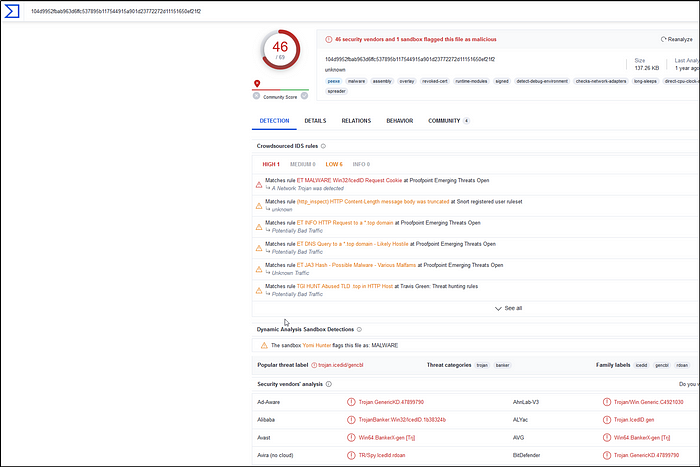Filter IDS rules by HIGH severity
This screenshot has height=467, width=700.
pyautogui.click(x=271, y=164)
